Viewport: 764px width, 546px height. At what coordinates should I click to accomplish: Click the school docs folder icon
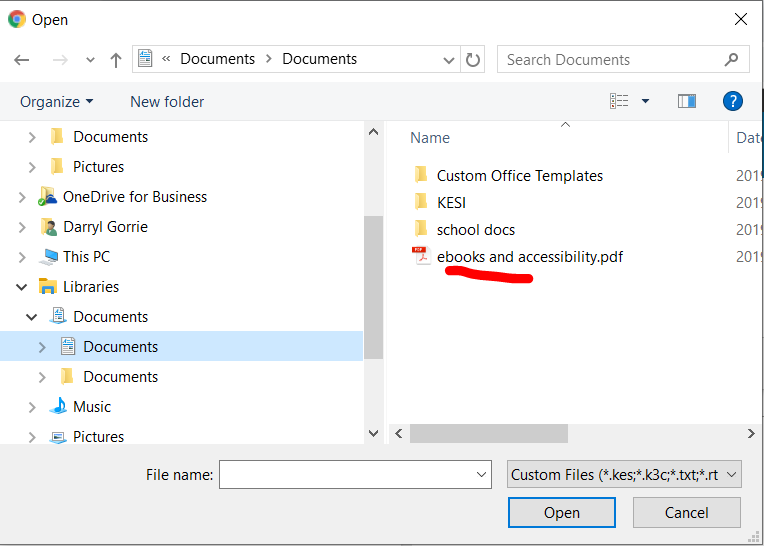point(421,228)
